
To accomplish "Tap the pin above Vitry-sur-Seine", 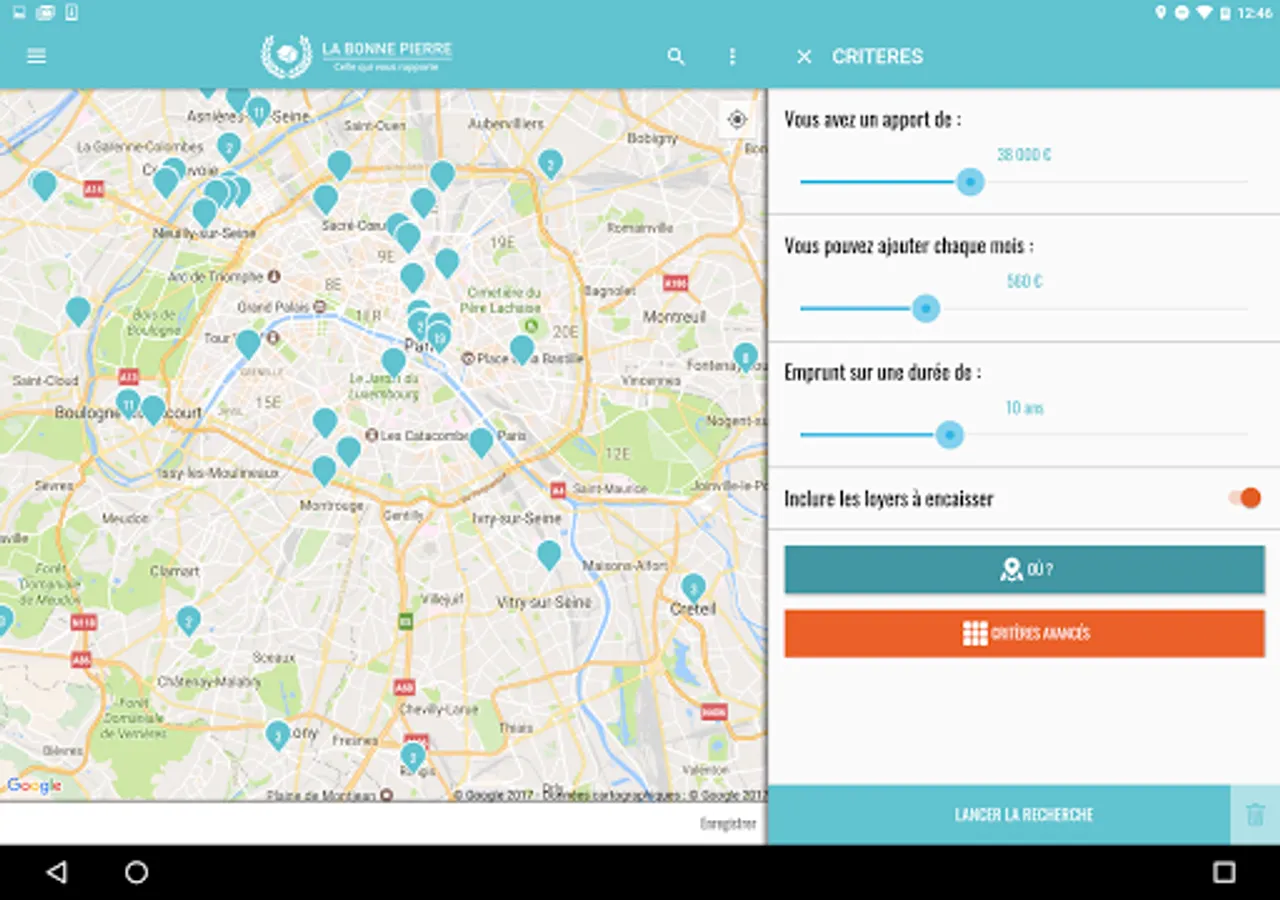I will [x=548, y=555].
